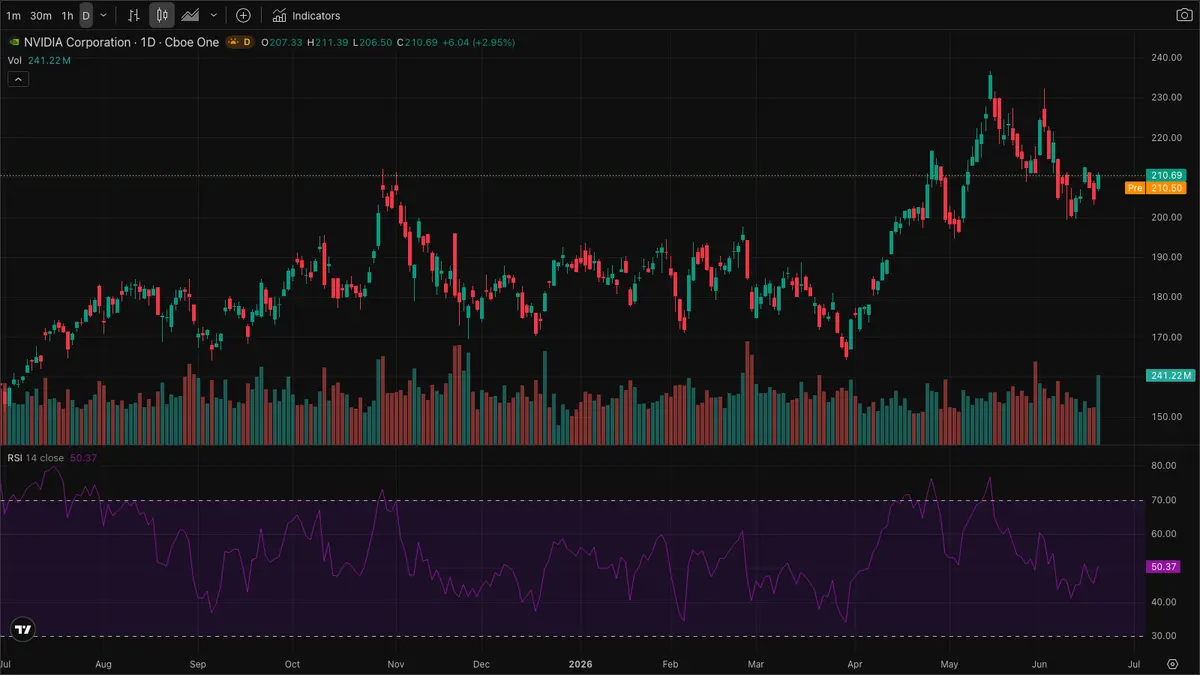The image size is (1200, 675).
Task: Click the Nov label on time axis
Action: (394, 663)
